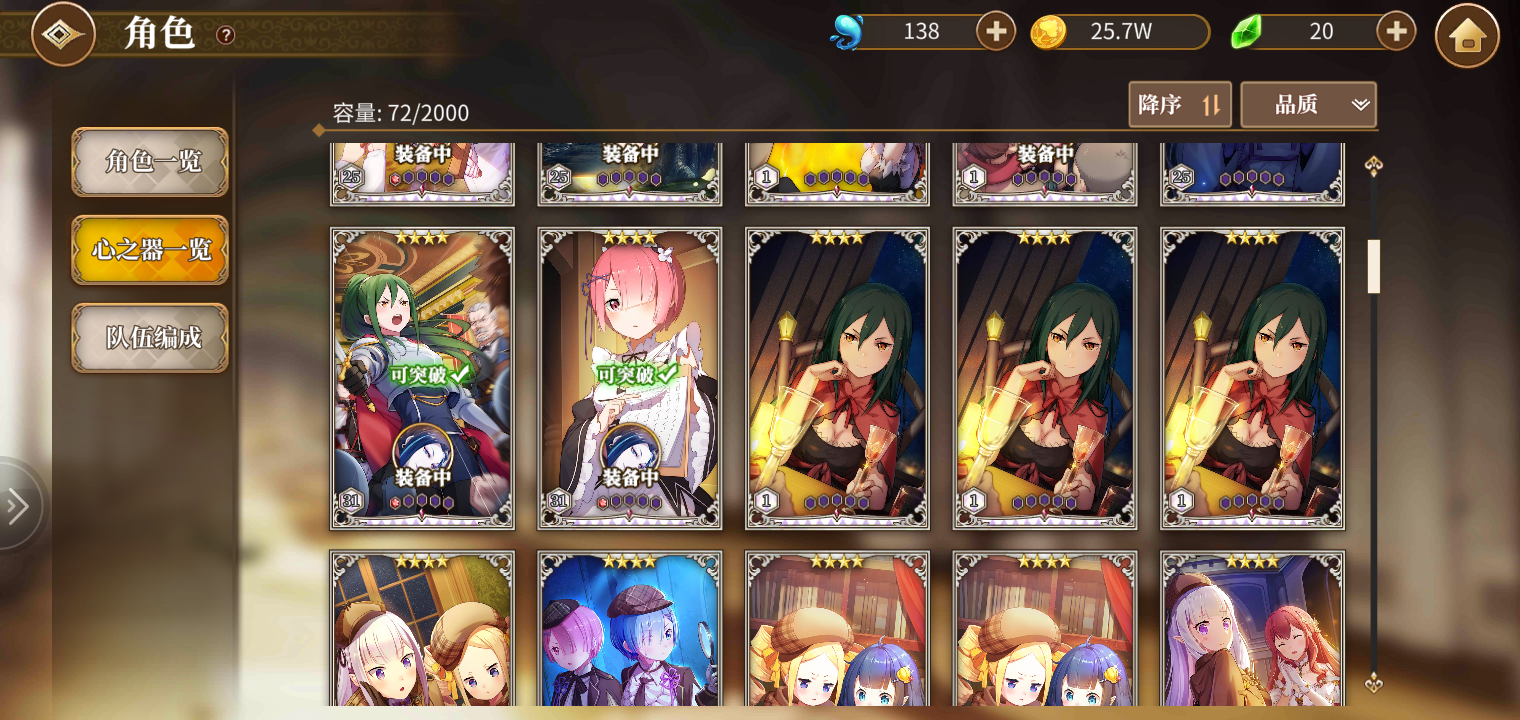
Task: Open the 队伍编成 tab
Action: pyautogui.click(x=150, y=338)
